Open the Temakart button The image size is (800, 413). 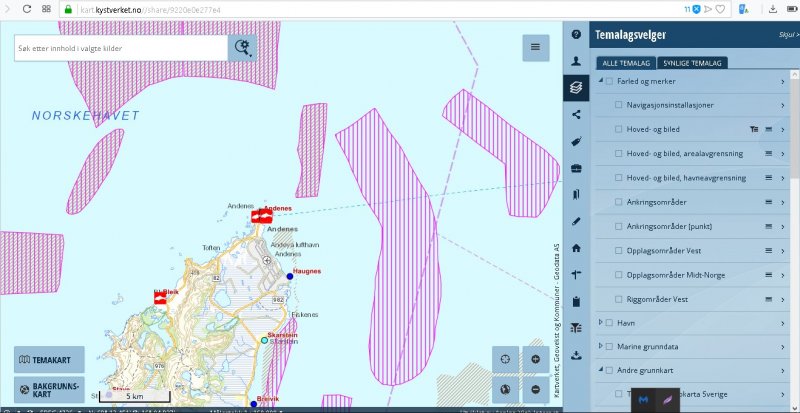(50, 360)
